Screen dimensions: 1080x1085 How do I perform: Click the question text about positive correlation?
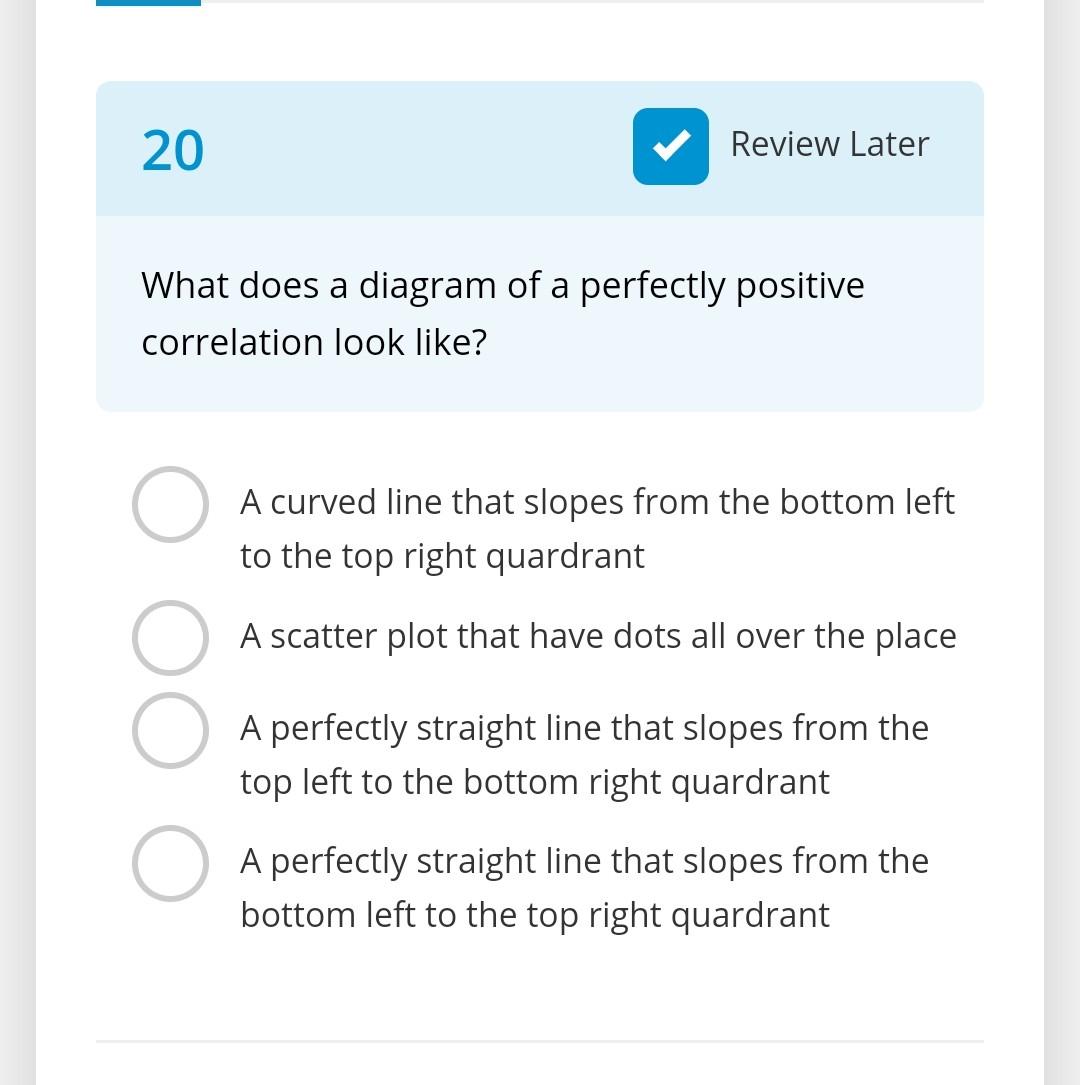[502, 313]
